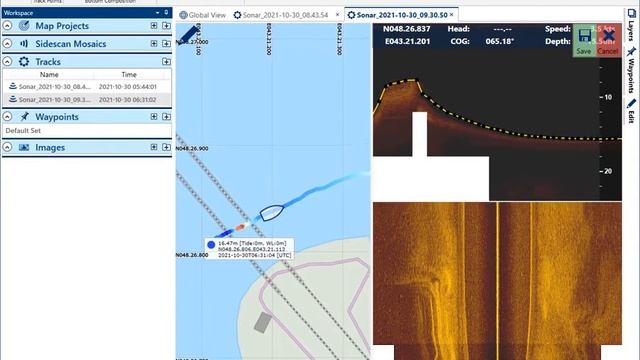640x360 pixels.
Task: Collapse the Tracks section
Action: click(x=7, y=62)
